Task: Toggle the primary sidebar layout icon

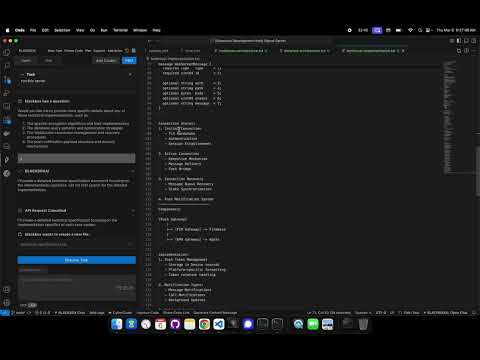Action: 459,41
